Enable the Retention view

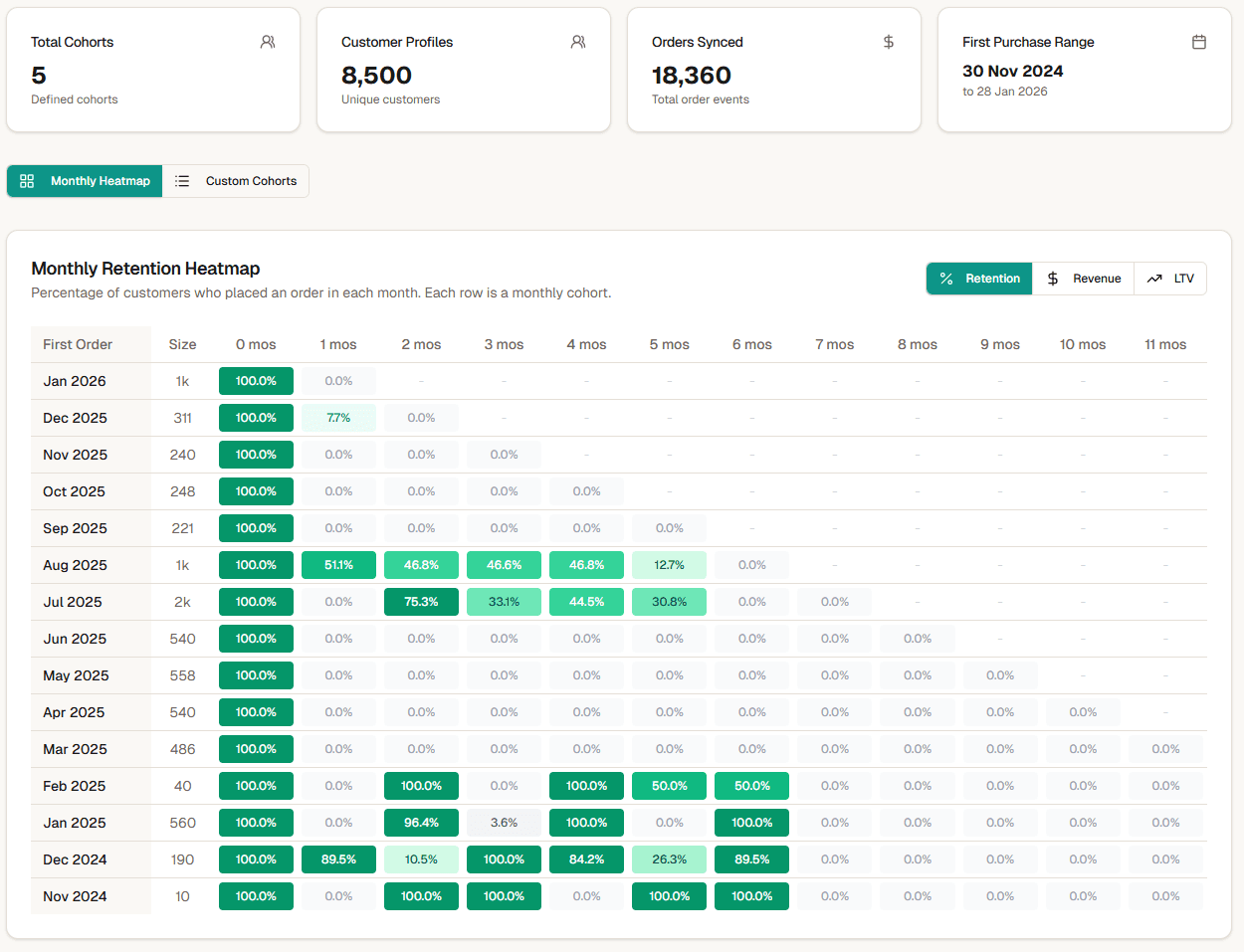tap(978, 279)
